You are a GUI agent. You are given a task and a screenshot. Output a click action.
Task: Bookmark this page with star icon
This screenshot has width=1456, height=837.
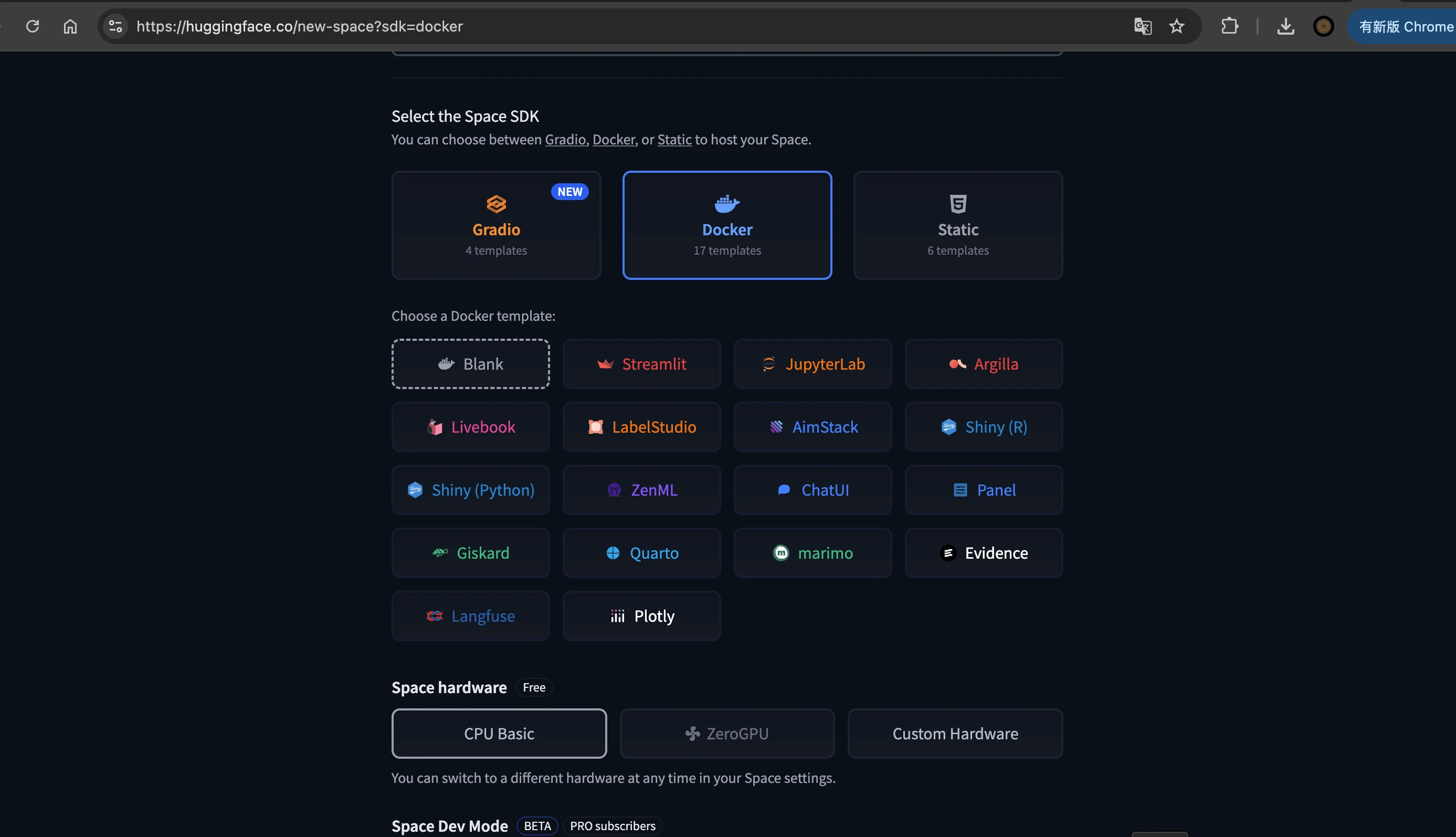[x=1176, y=26]
